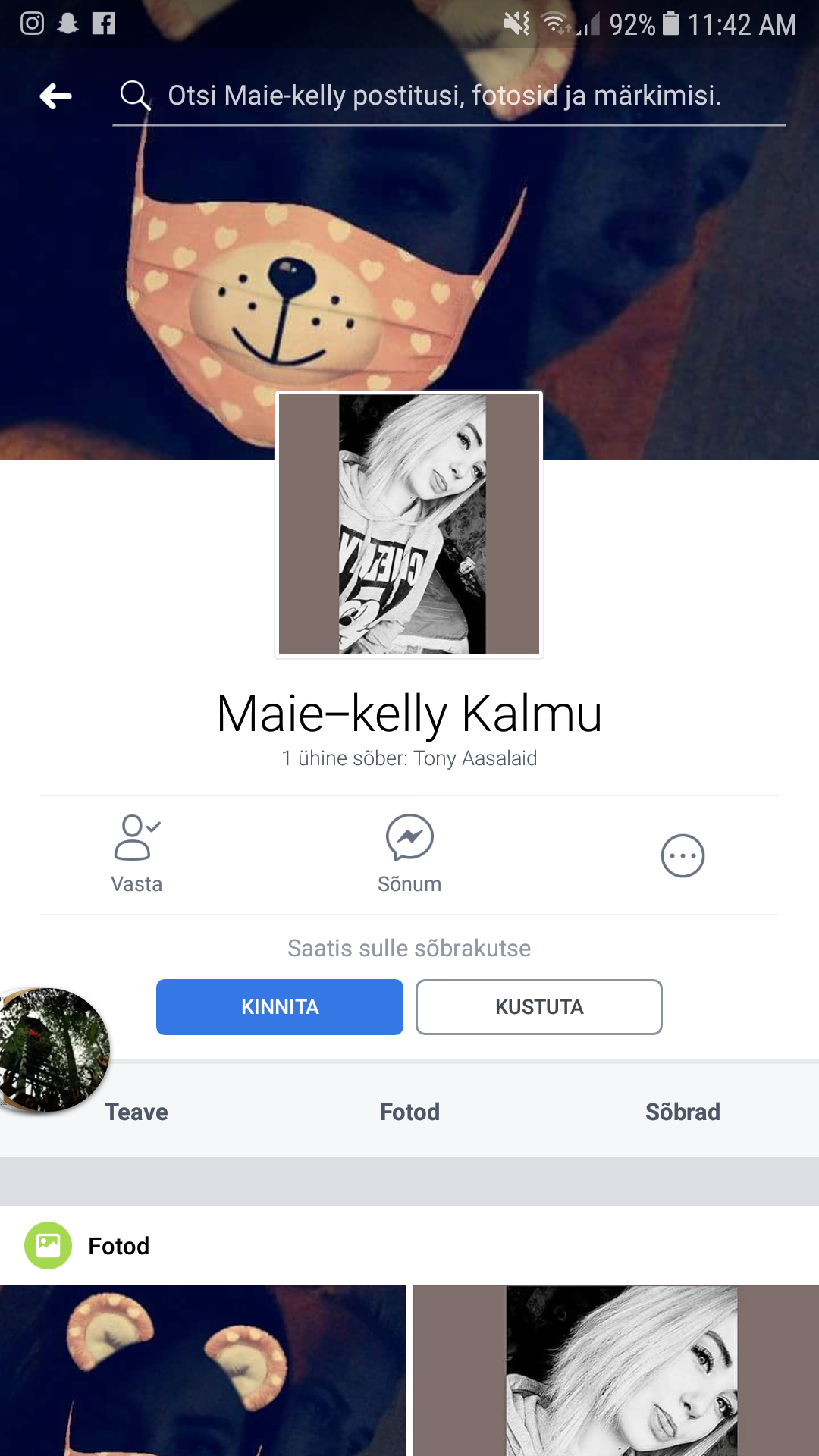
Task: Tap the green Fotod section icon
Action: pyautogui.click(x=48, y=1245)
